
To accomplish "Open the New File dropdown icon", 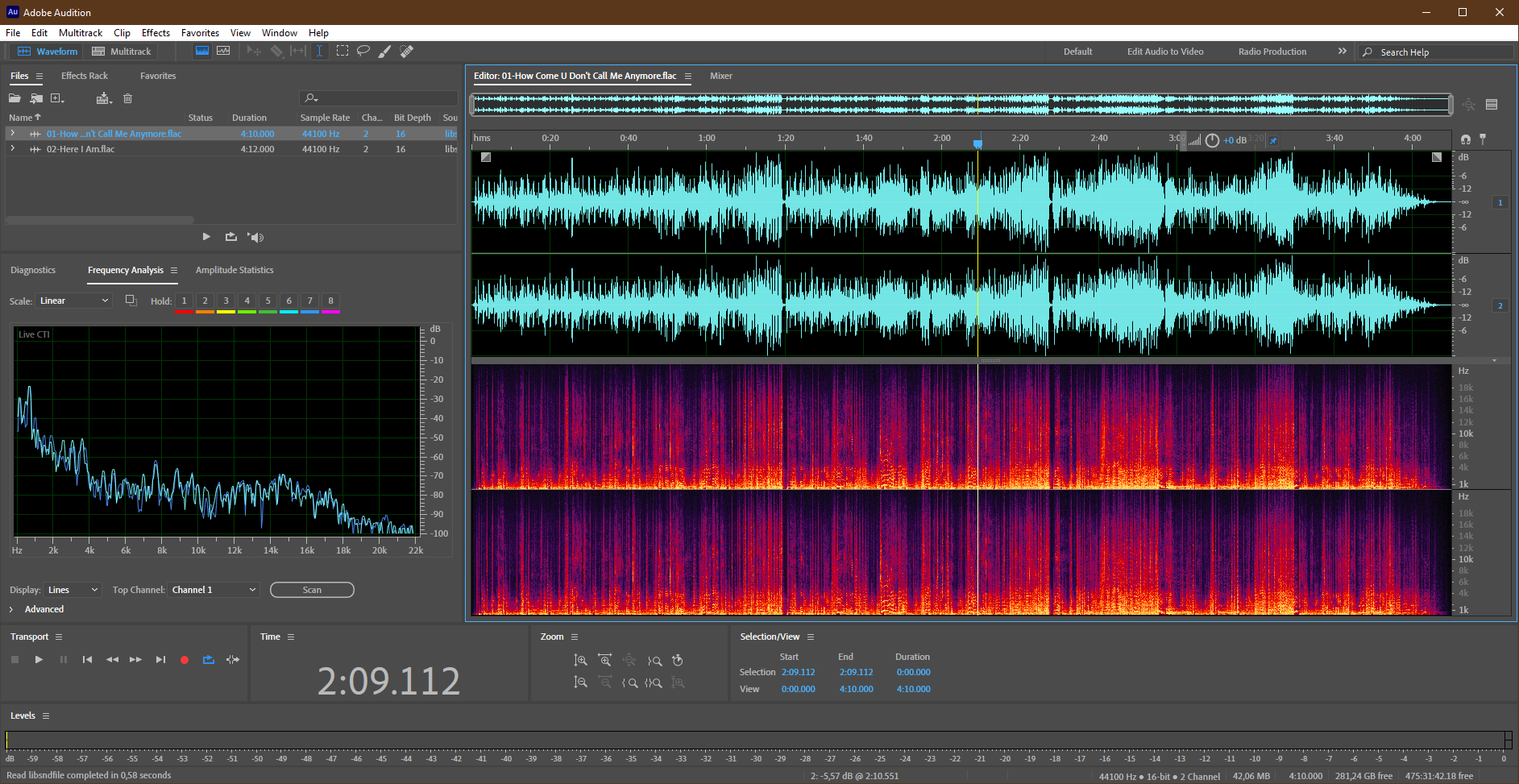I will click(x=57, y=98).
